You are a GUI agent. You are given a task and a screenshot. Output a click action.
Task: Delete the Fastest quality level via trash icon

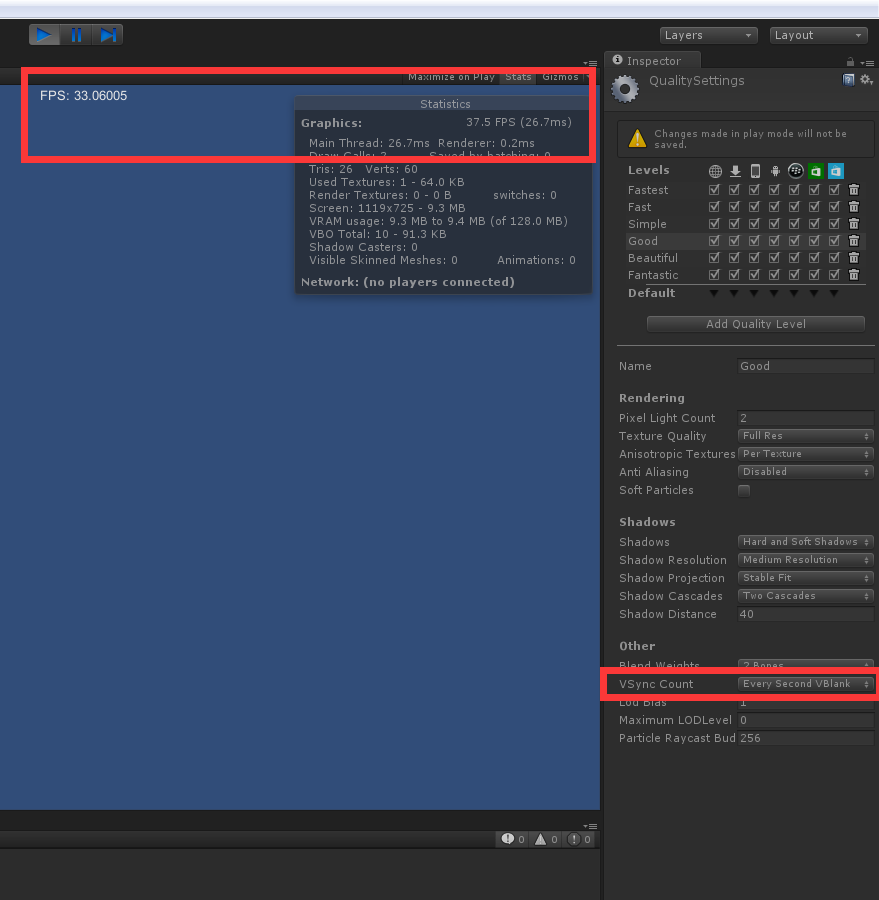[854, 190]
